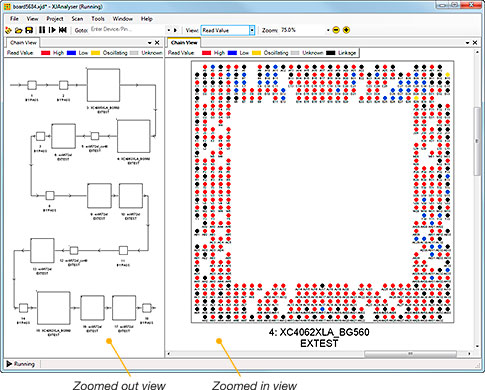
Task: Open the left Chain View pane options dropdown
Action: (x=150, y=43)
